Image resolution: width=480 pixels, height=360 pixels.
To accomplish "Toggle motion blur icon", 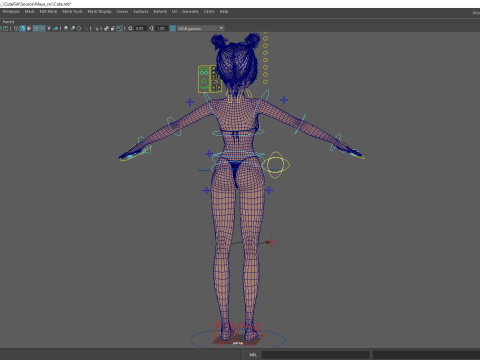I will pyautogui.click(x=73, y=28).
